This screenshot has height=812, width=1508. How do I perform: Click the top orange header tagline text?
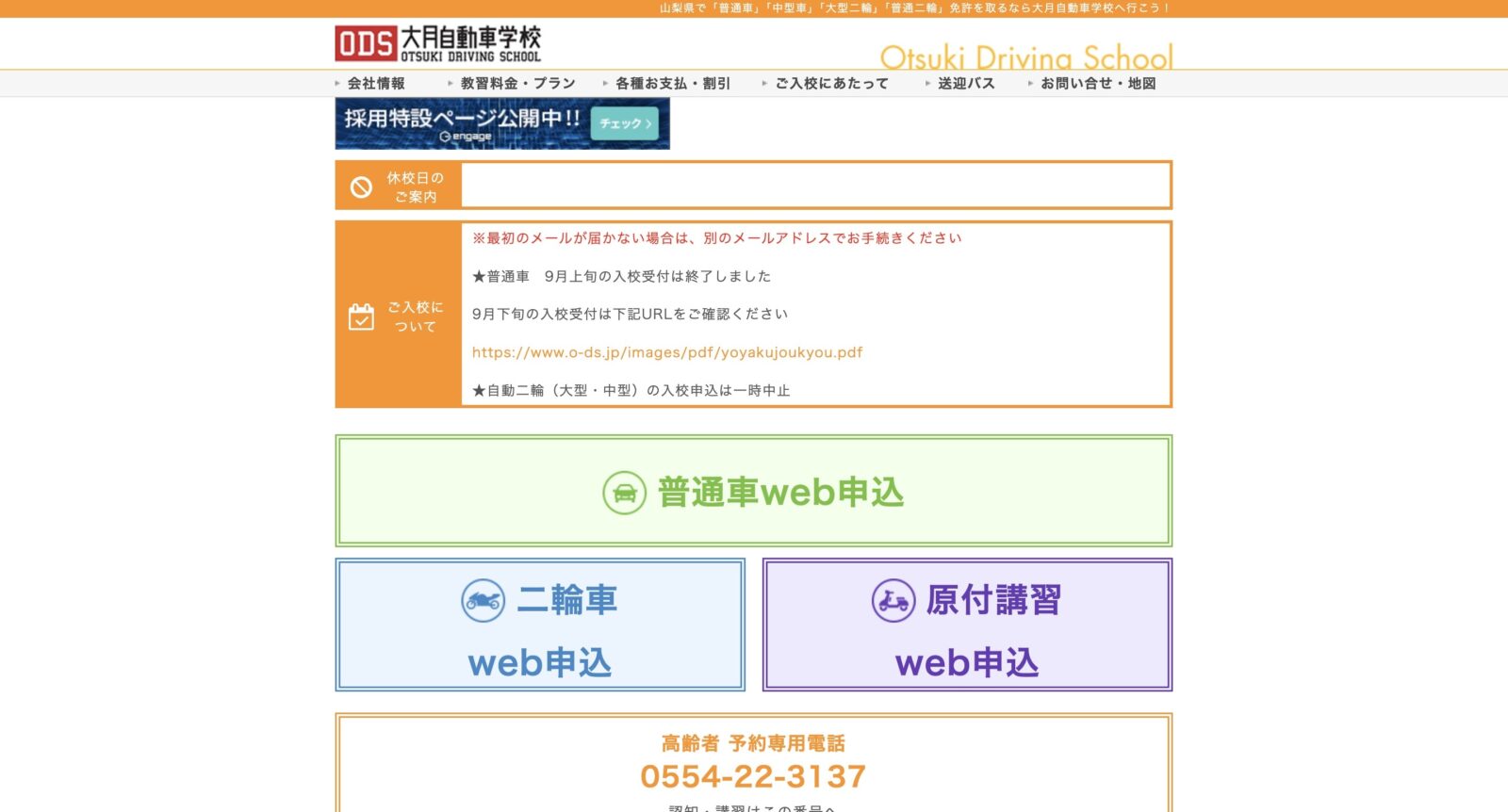(914, 8)
